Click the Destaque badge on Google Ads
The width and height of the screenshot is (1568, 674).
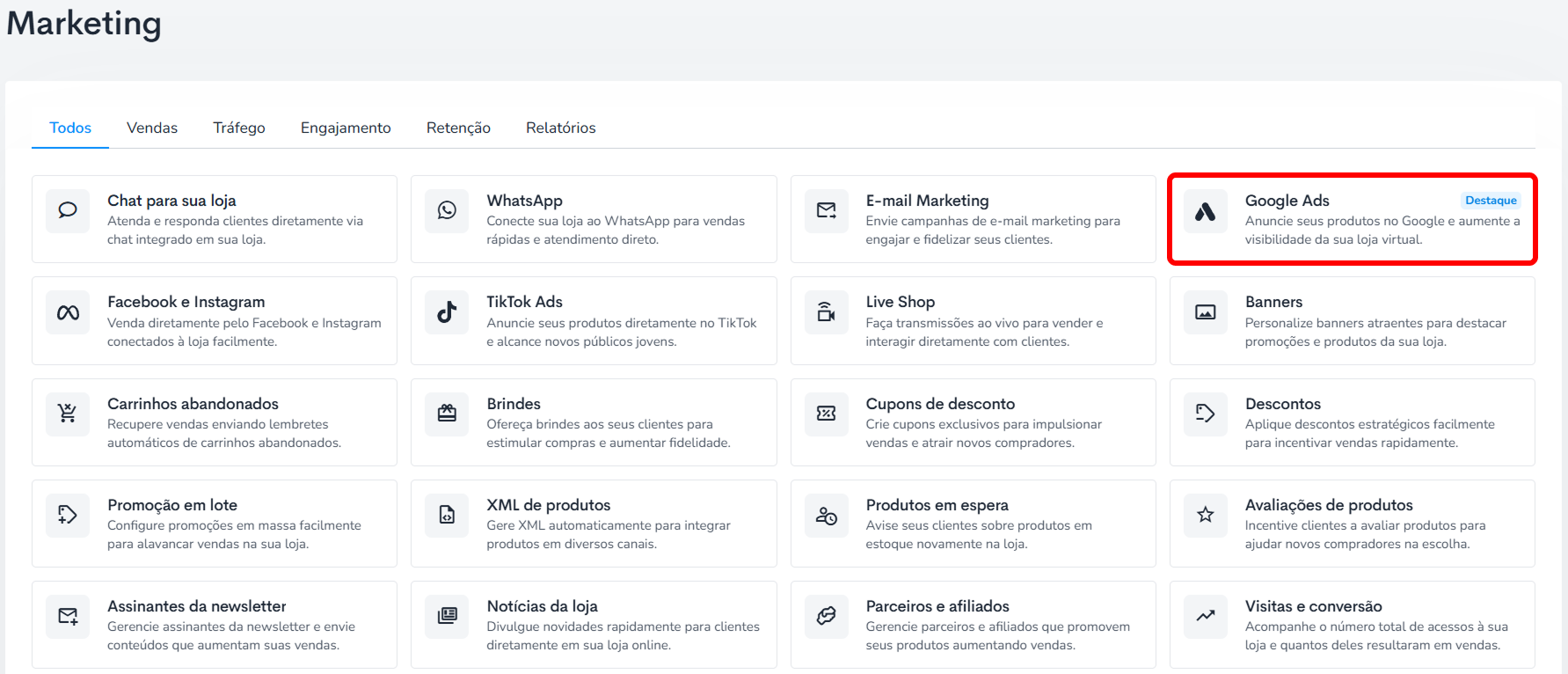pyautogui.click(x=1491, y=201)
